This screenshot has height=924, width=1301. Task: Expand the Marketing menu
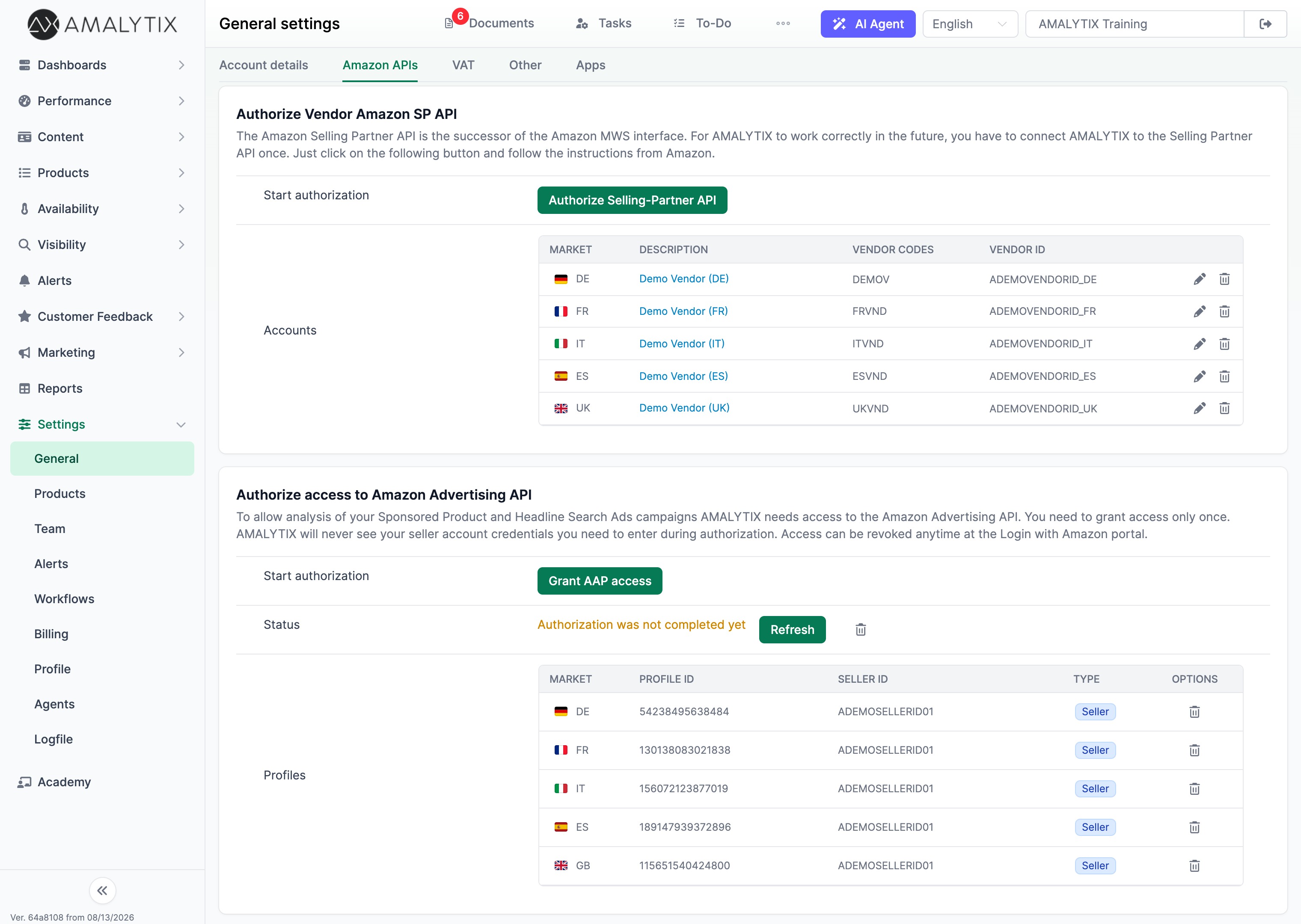pos(102,352)
